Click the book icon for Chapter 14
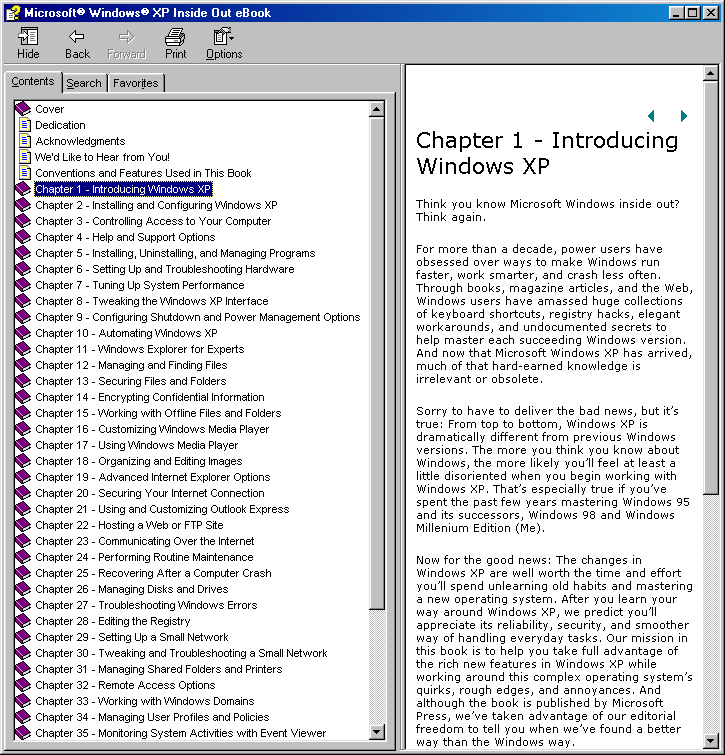This screenshot has width=725, height=755. tap(23, 397)
